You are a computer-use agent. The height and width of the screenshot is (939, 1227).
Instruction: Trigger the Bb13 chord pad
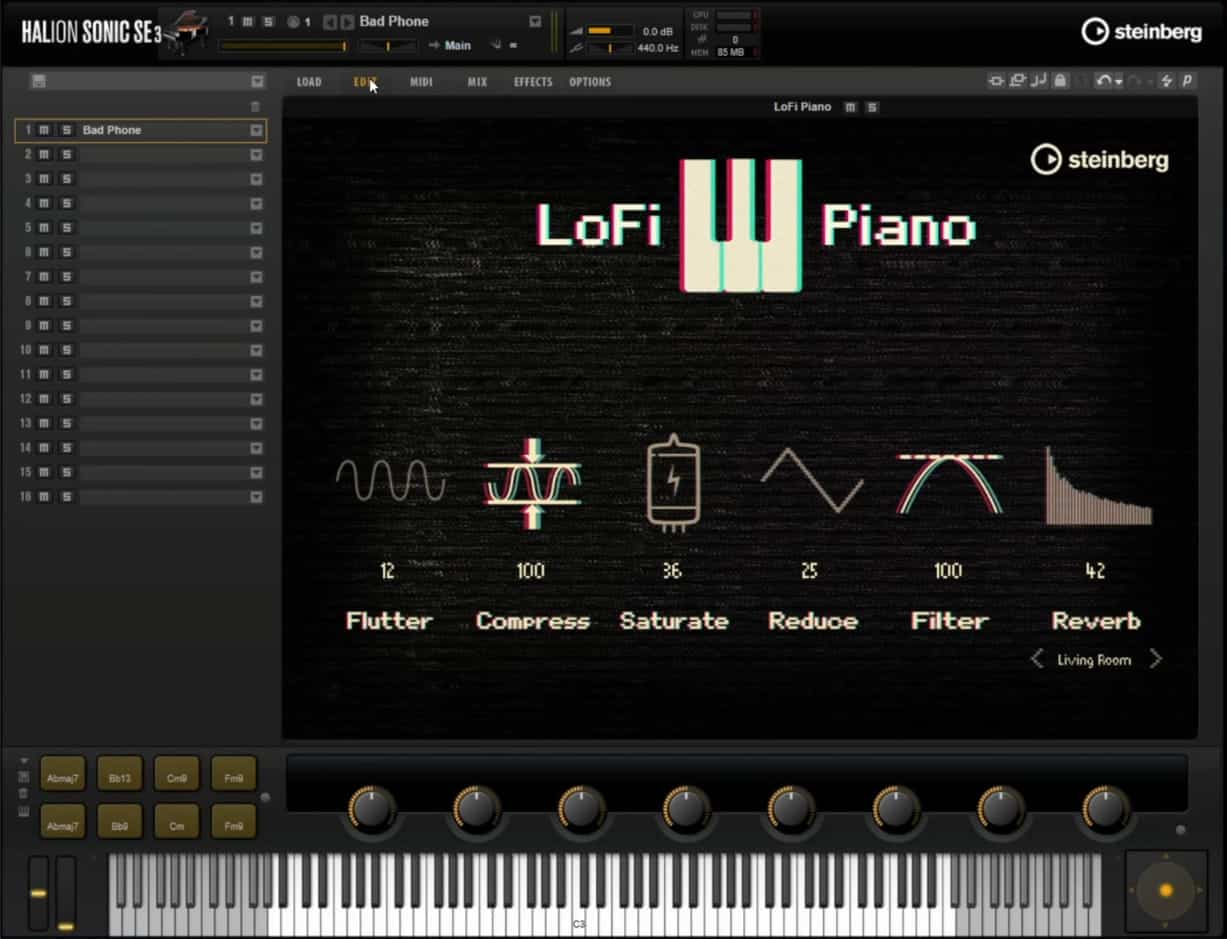(120, 774)
